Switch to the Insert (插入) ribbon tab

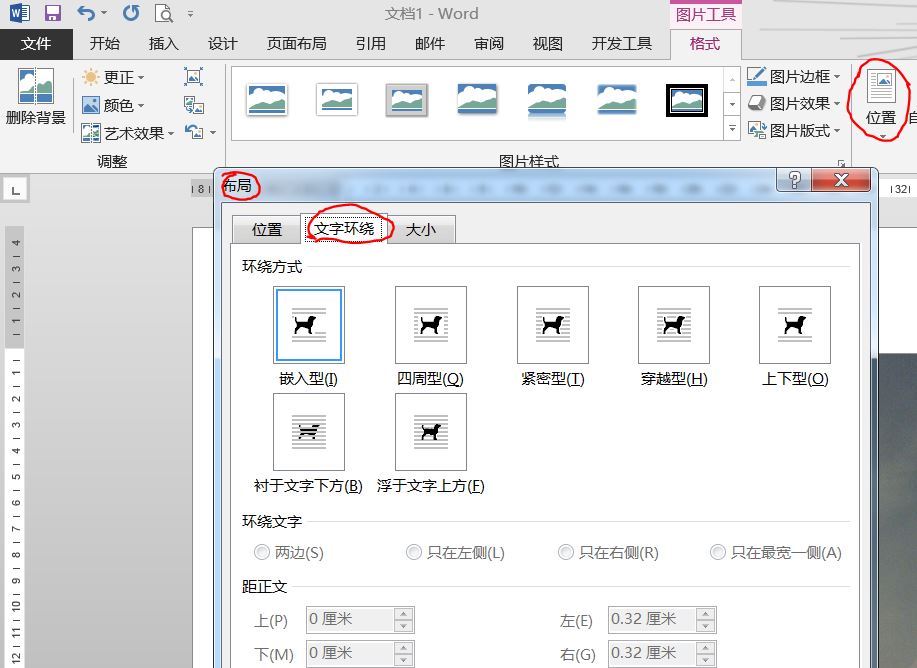(163, 44)
